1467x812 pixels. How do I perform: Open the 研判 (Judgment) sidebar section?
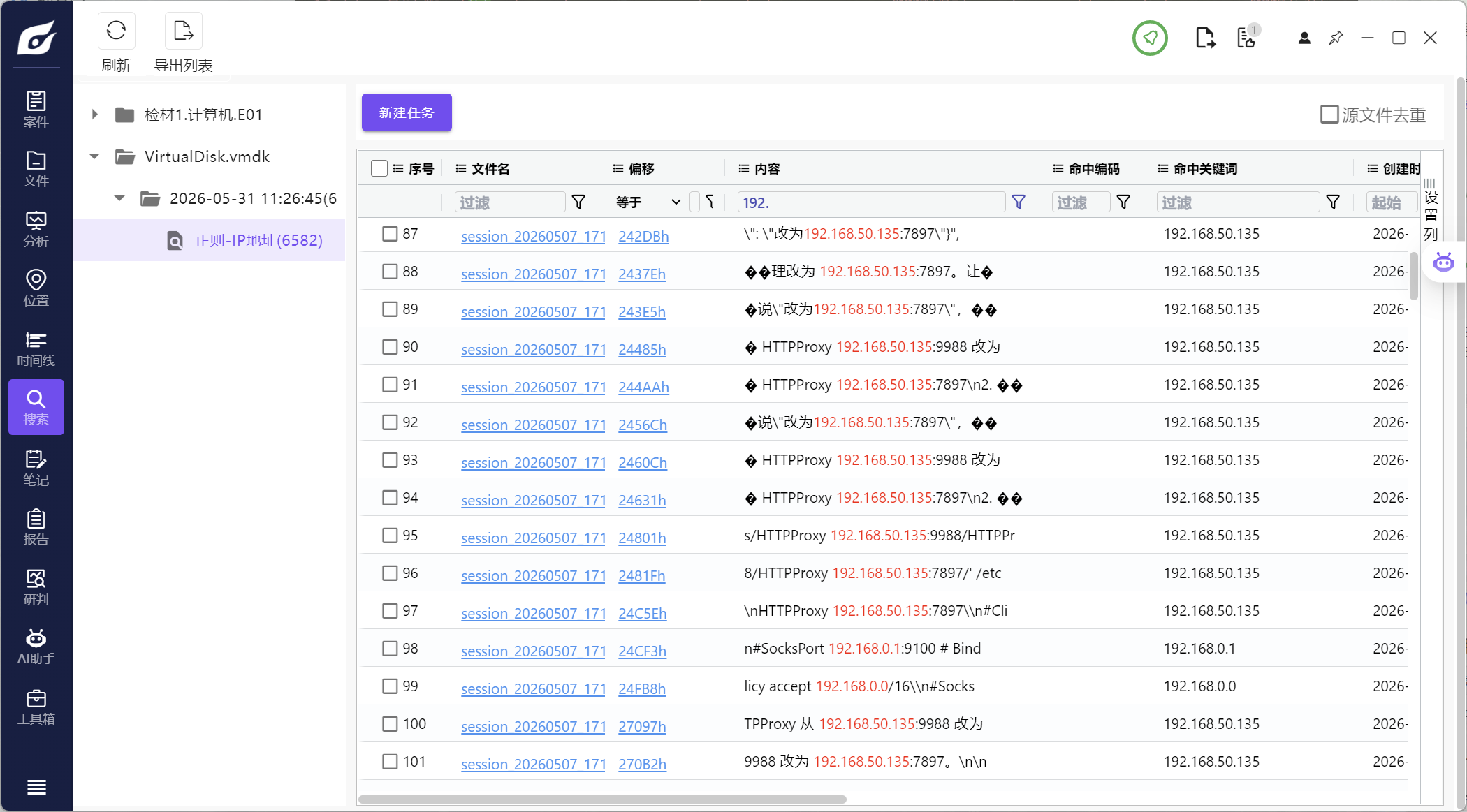pyautogui.click(x=36, y=587)
